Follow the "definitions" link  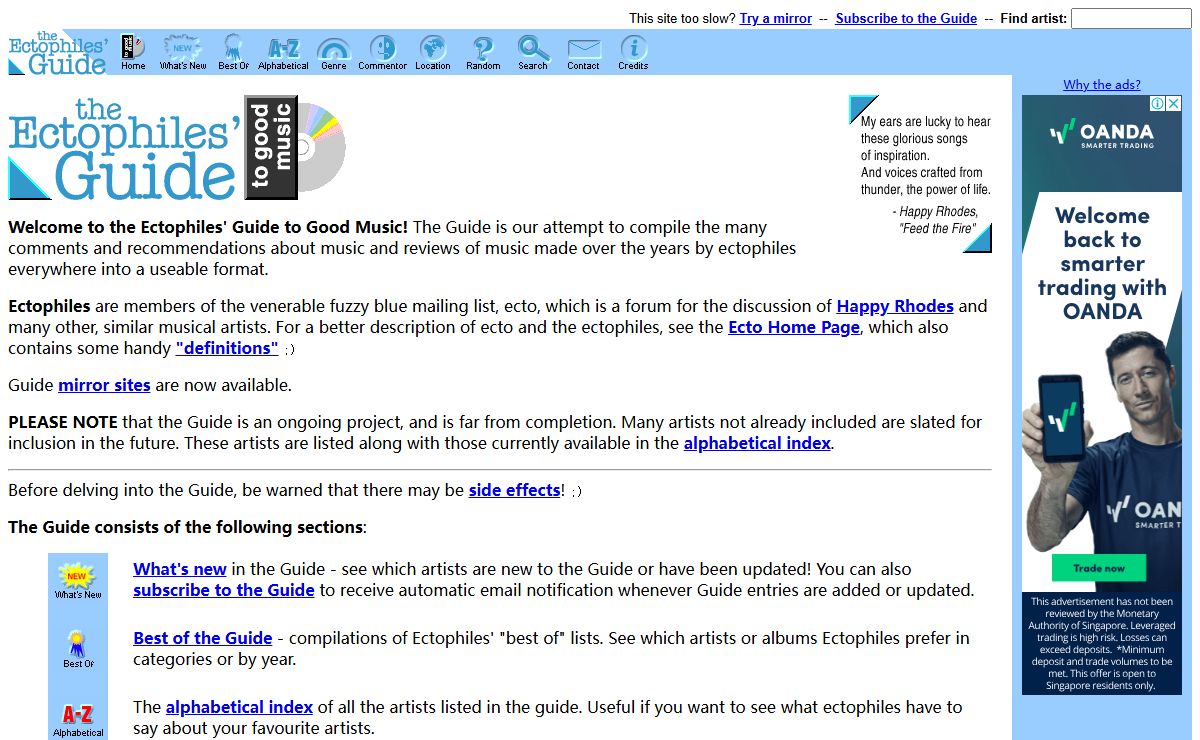point(227,348)
